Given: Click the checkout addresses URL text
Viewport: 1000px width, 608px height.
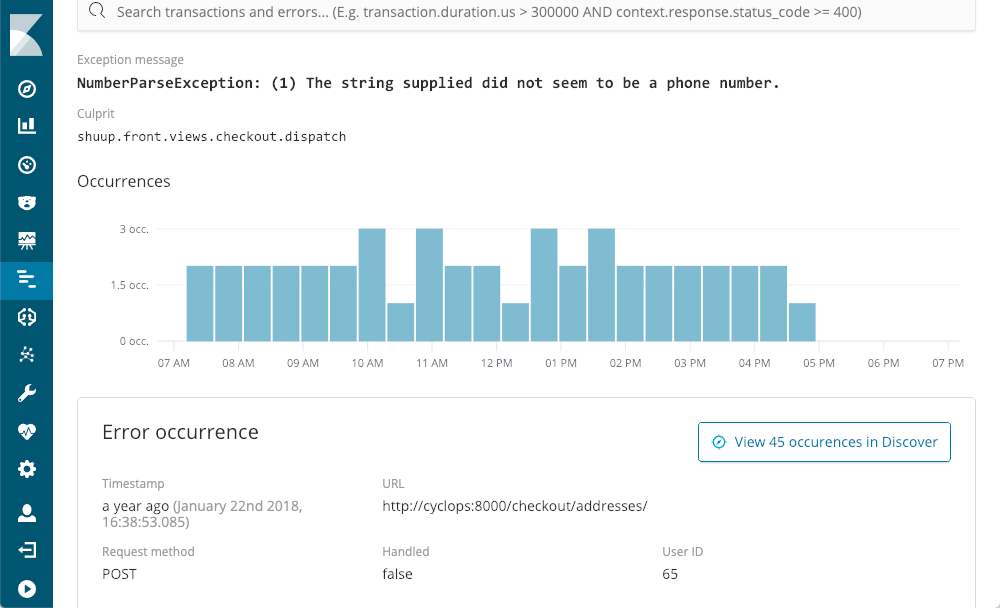Looking at the screenshot, I should (x=515, y=506).
